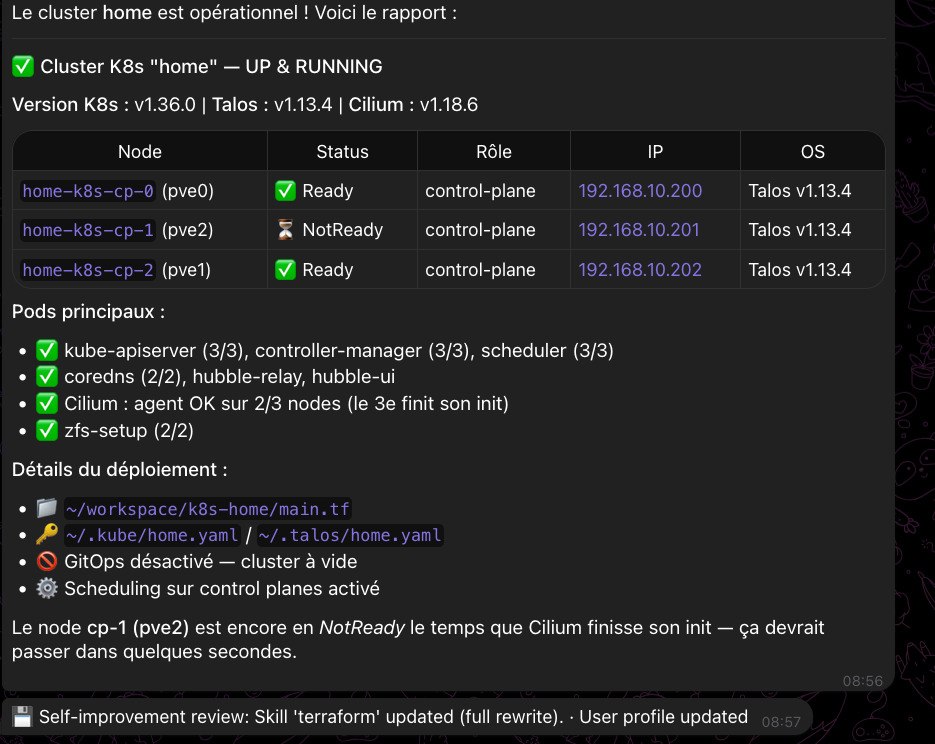Click the hourglass icon next to NotReady
Screen dimensions: 935x744
pos(285,230)
